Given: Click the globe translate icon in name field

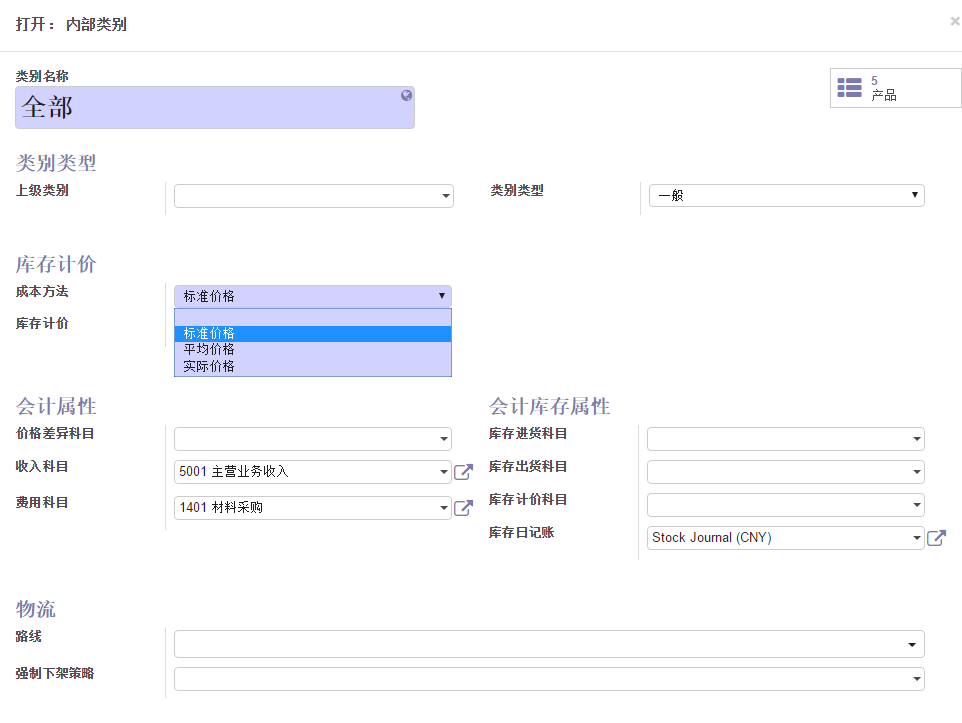Looking at the screenshot, I should tap(407, 96).
